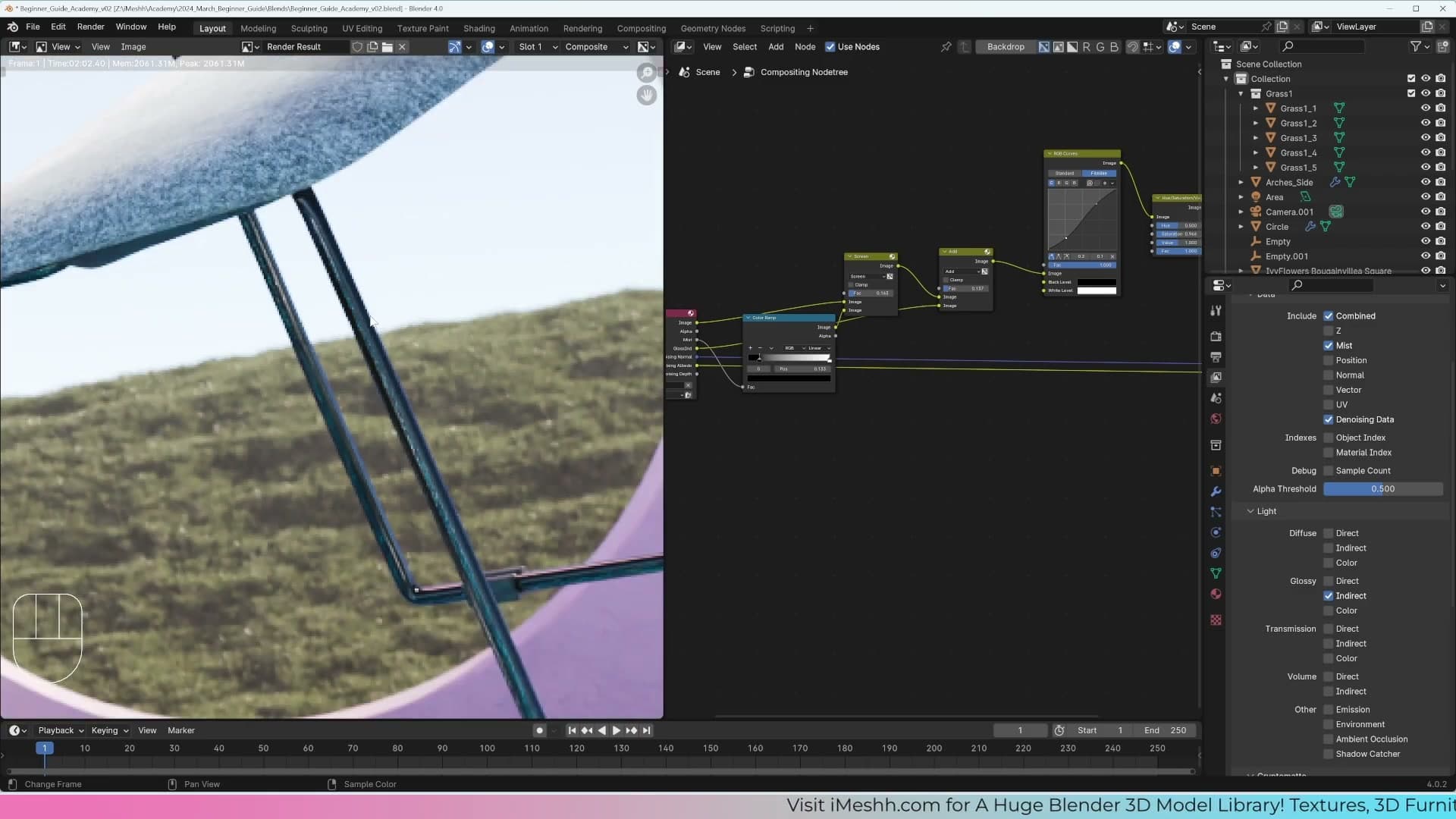Screen dimensions: 1456x819
Task: Click Compositing Nodetree breadcrumb
Action: [x=804, y=73]
